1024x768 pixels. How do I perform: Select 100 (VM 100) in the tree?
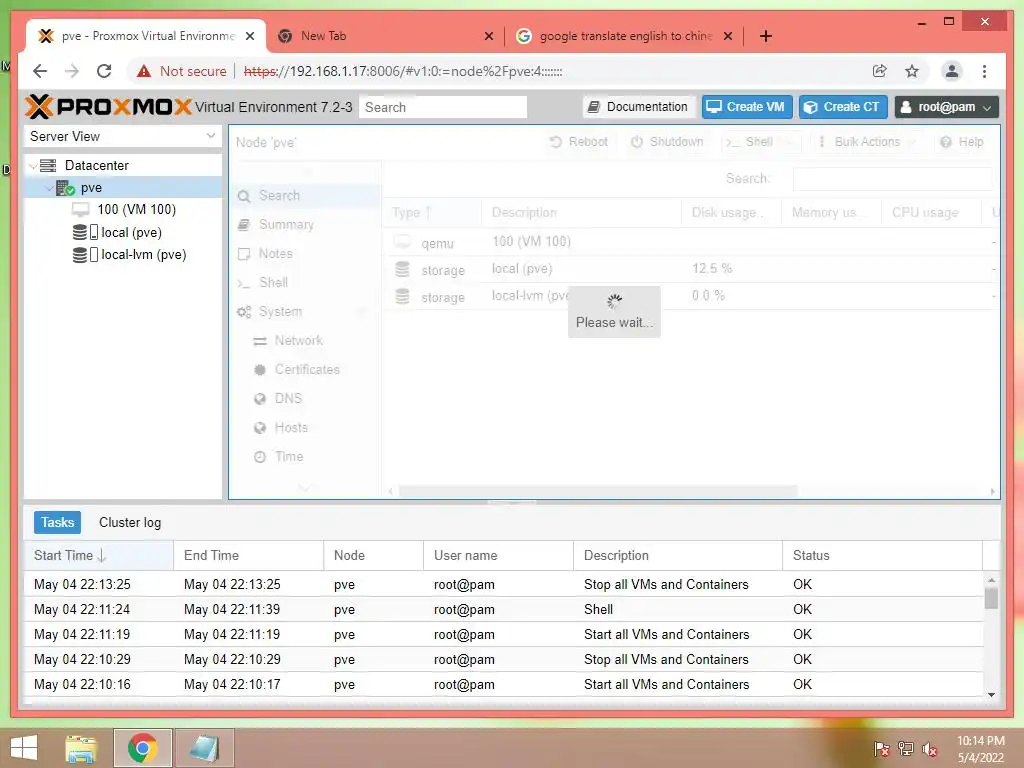point(136,210)
